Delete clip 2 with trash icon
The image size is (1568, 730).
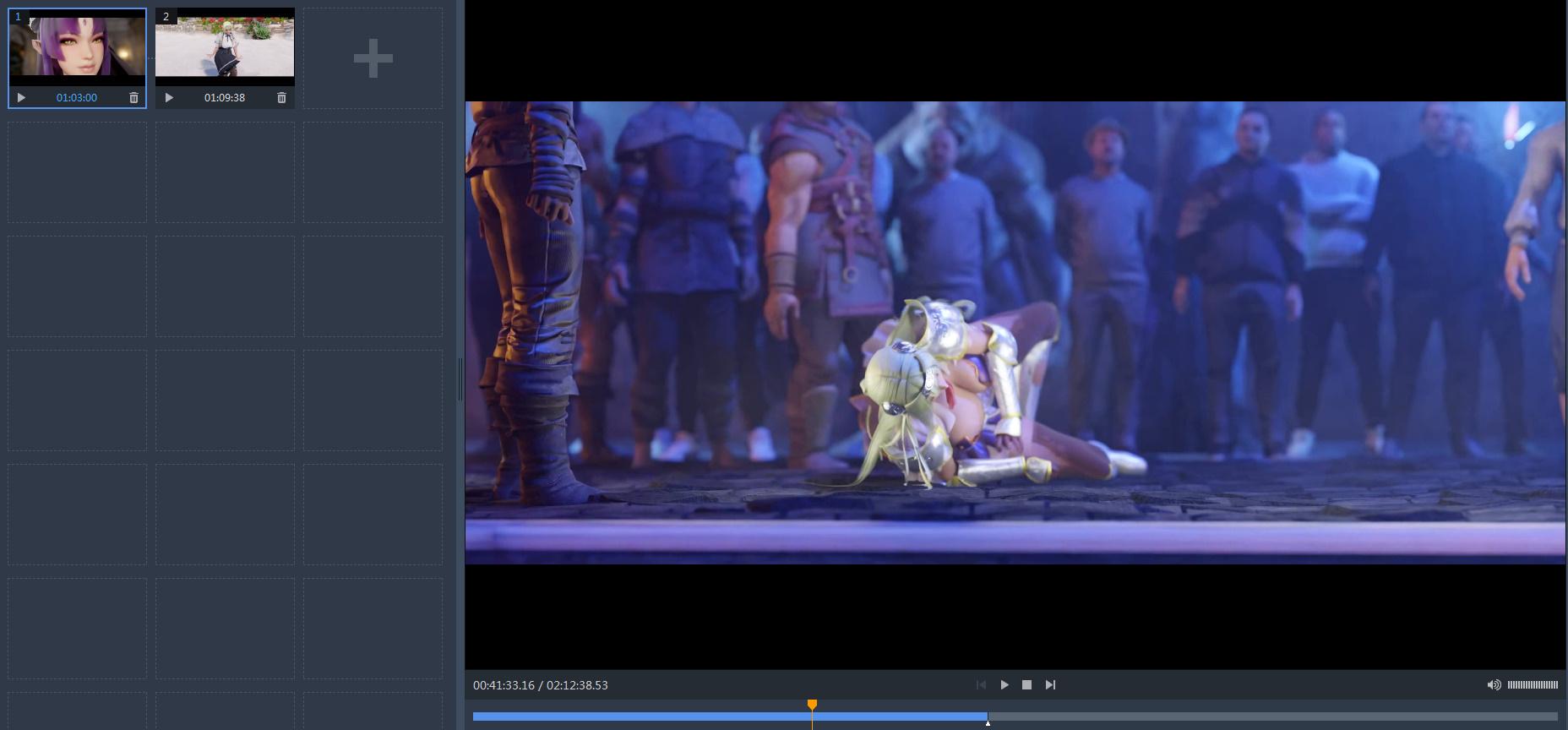click(x=281, y=98)
